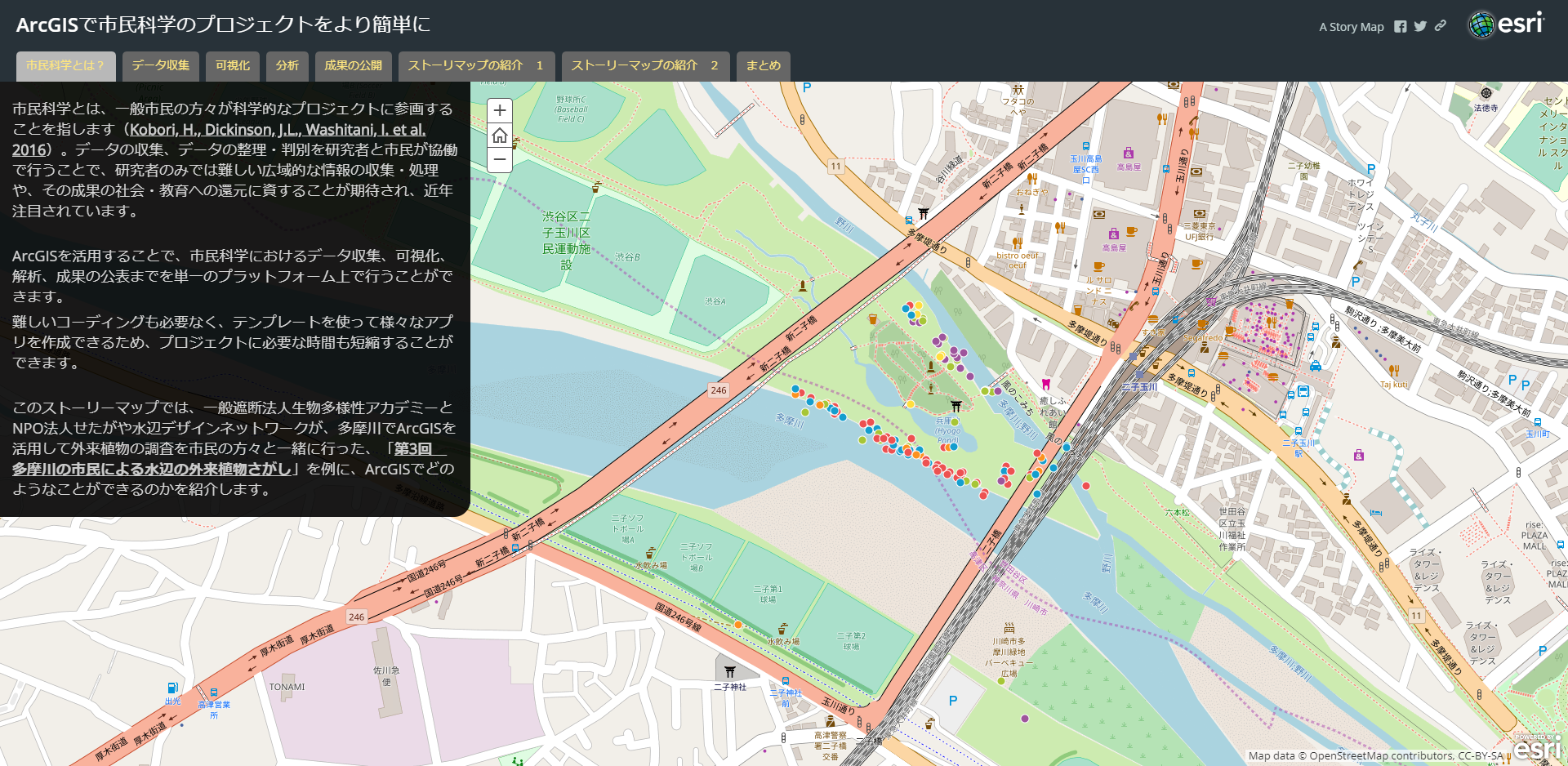Open 市民科学とは？ tab
This screenshot has height=766, width=1568.
coord(66,66)
